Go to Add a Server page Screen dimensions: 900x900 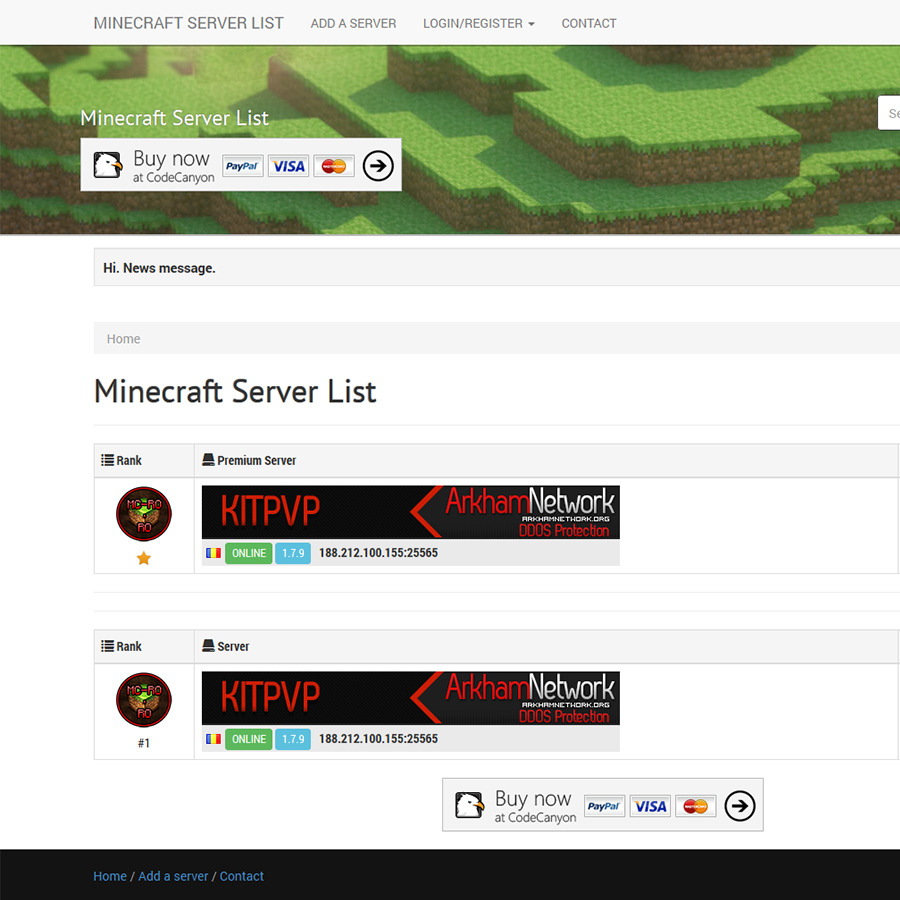353,24
